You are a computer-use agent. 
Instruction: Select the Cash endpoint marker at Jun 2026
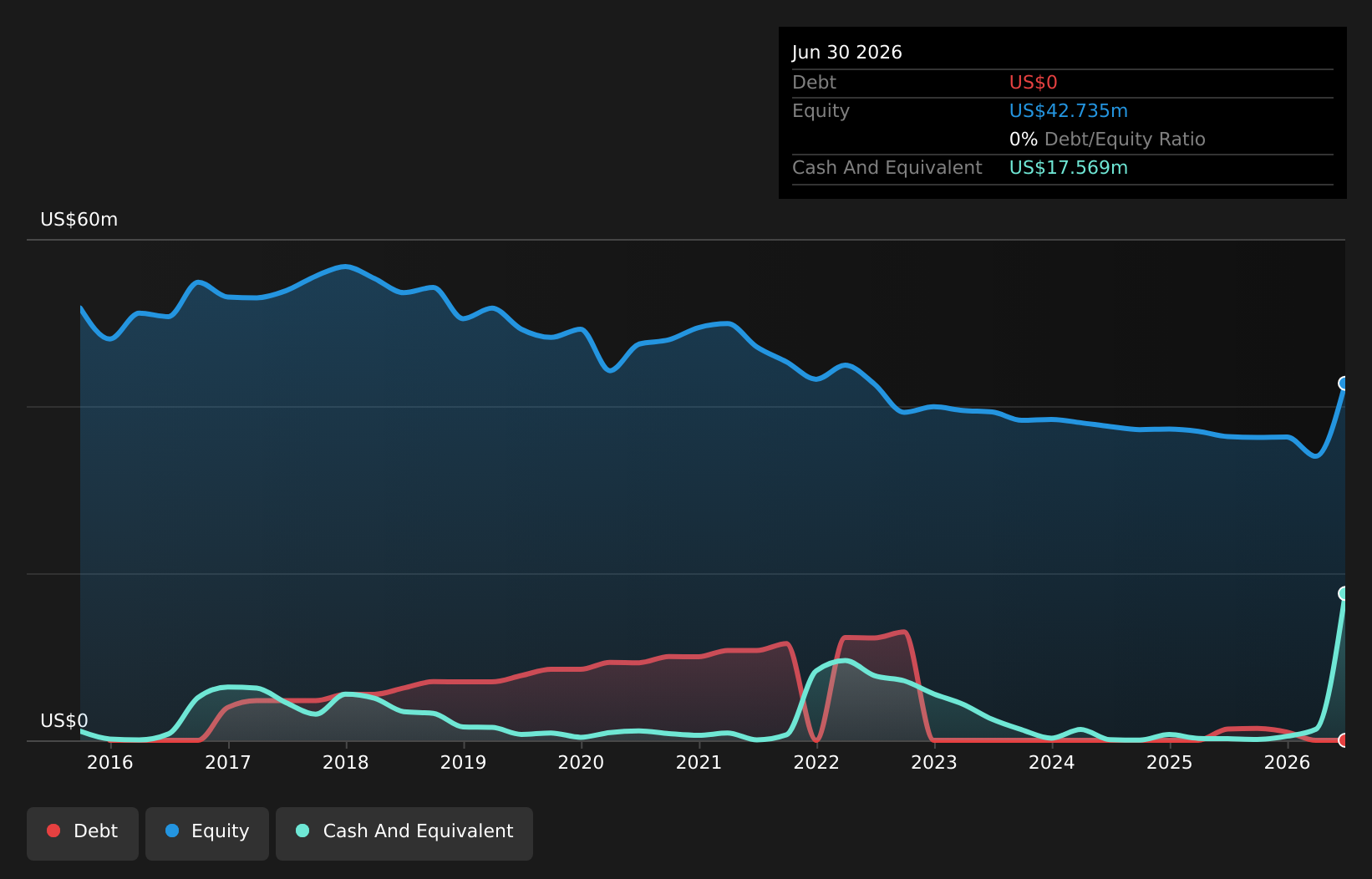1344,593
